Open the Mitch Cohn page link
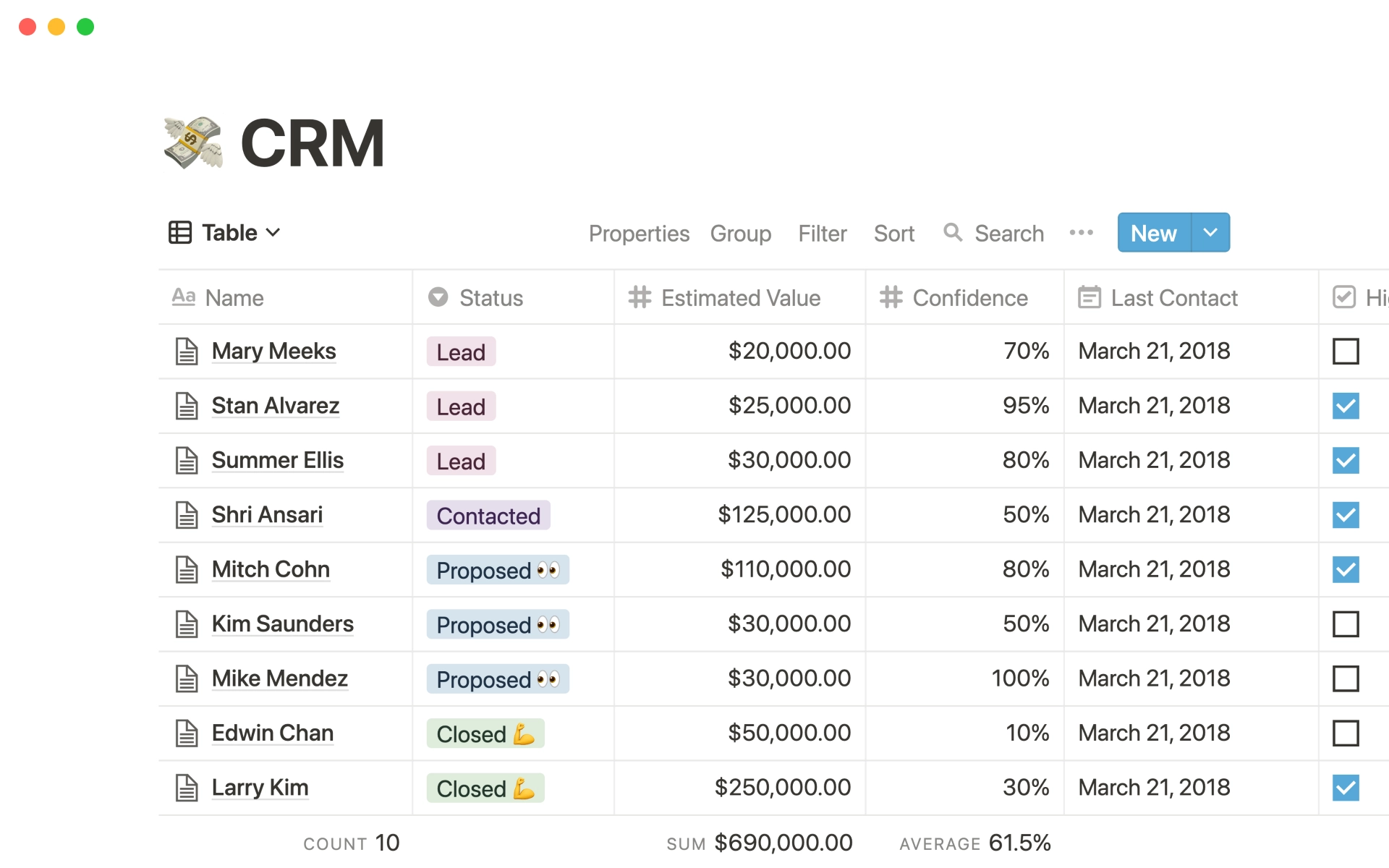 [271, 569]
